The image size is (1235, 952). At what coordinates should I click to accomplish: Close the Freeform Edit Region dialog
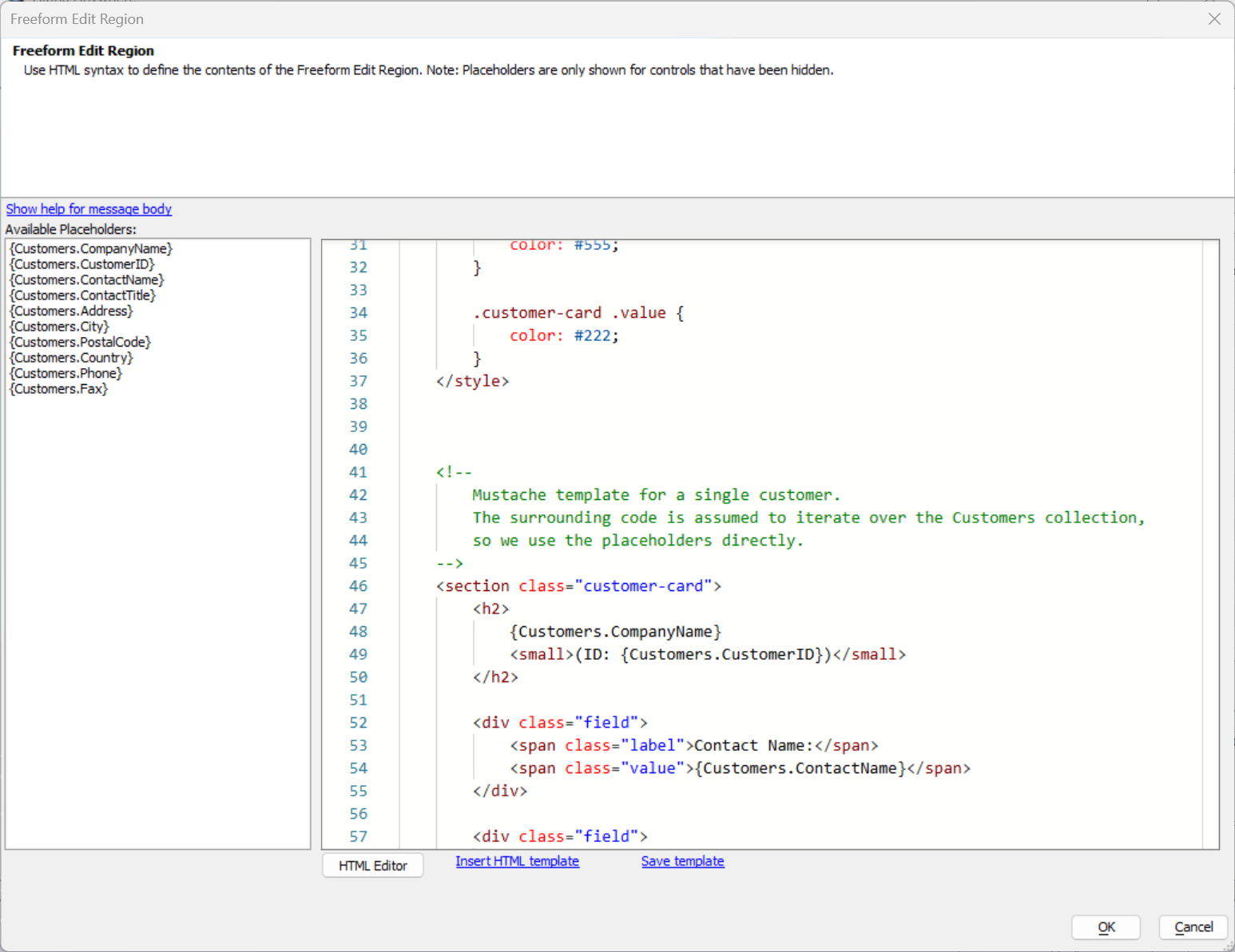pos(1214,18)
